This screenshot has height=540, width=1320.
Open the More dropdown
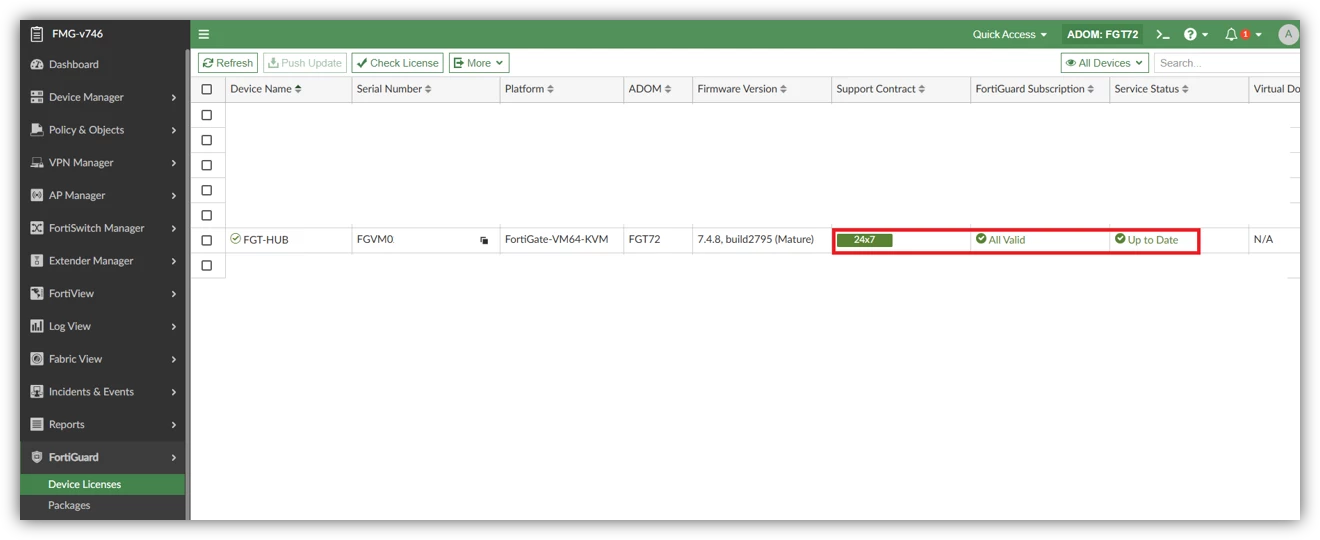479,63
